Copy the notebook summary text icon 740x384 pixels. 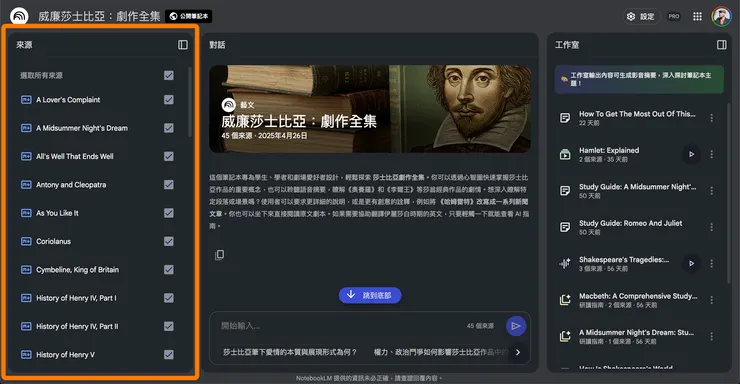click(x=219, y=255)
